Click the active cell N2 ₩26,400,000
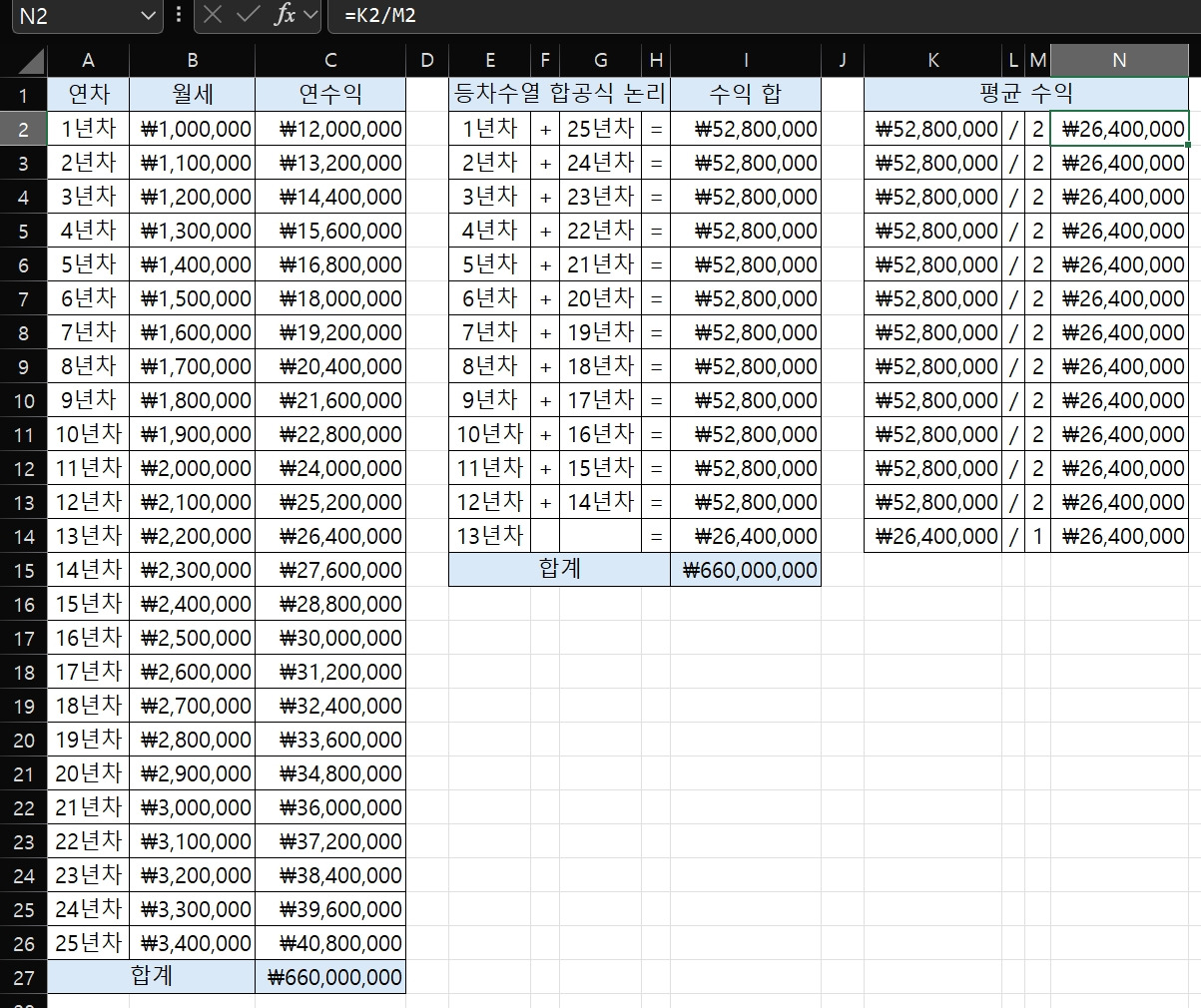This screenshot has width=1201, height=1008. coord(1119,129)
